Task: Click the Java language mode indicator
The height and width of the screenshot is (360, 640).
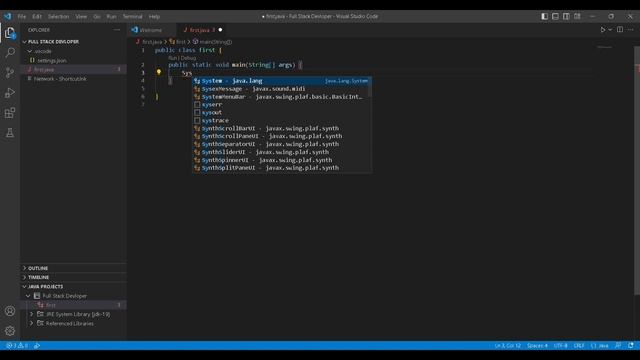Action: [600, 345]
